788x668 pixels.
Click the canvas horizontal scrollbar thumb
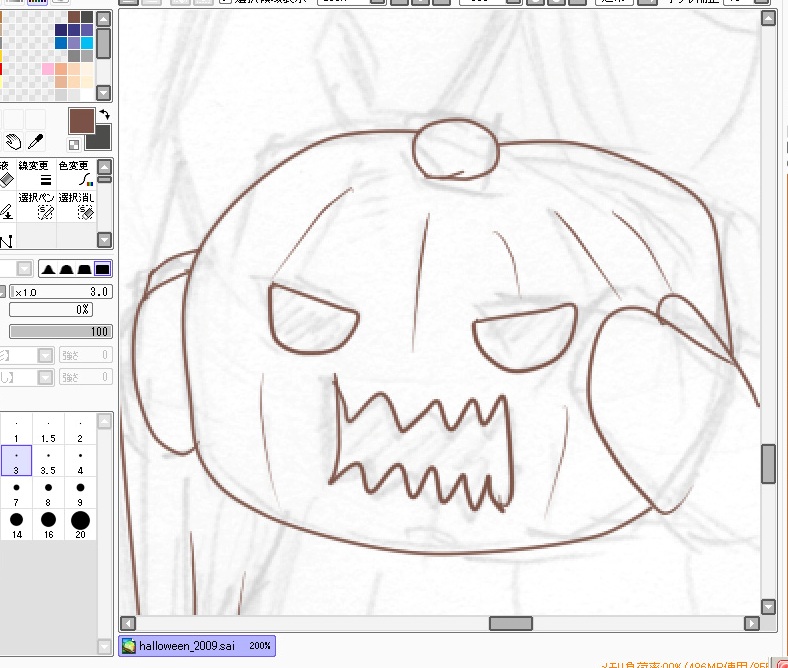tap(511, 624)
